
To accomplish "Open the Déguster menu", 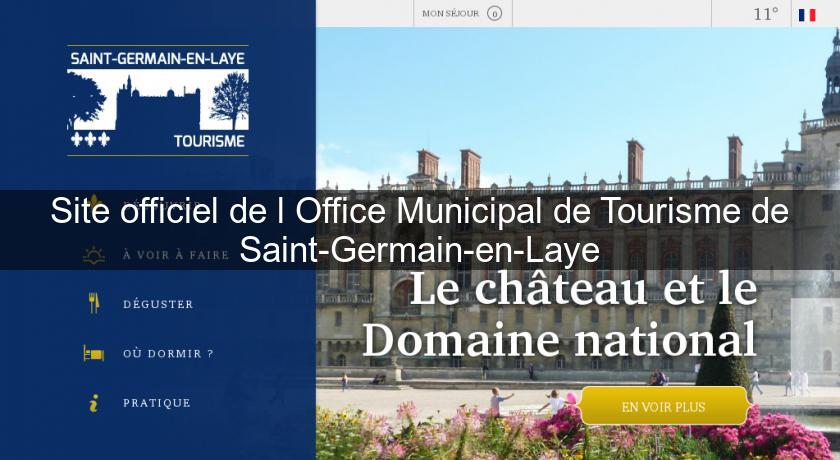I will pos(158,304).
